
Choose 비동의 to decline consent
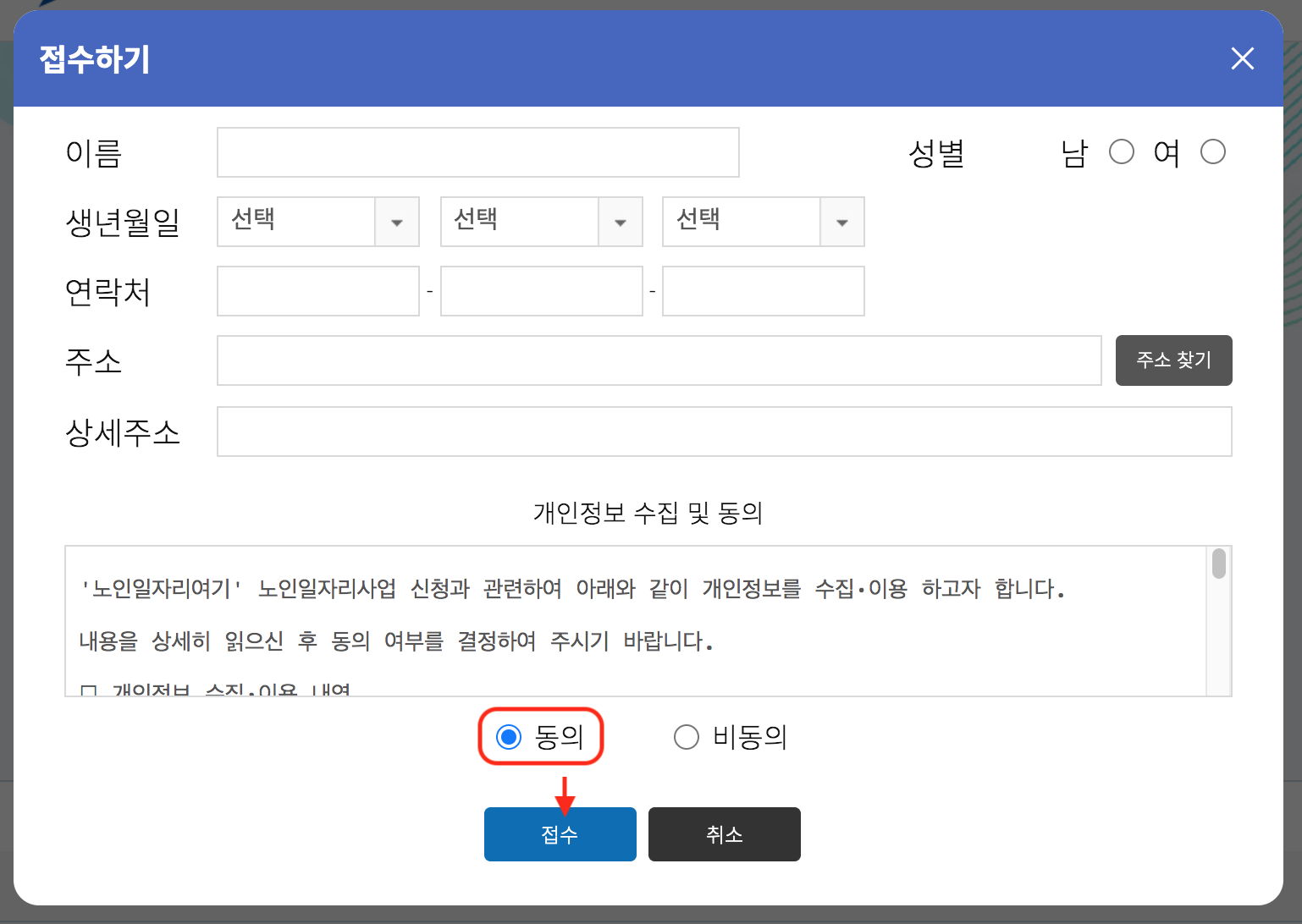click(686, 737)
